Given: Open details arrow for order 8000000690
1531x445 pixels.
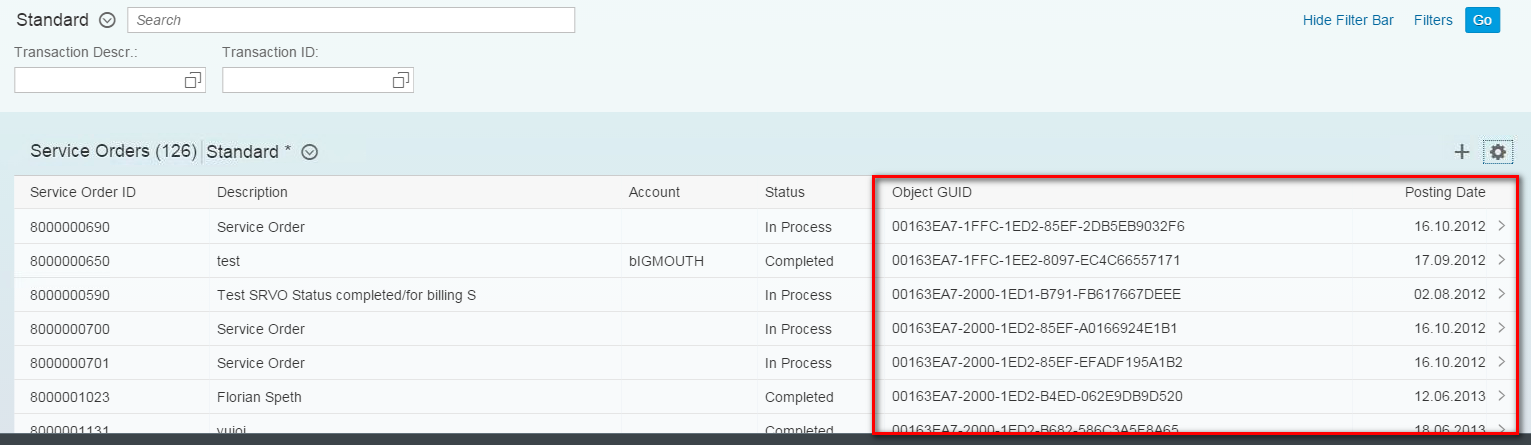Looking at the screenshot, I should pos(1502,227).
